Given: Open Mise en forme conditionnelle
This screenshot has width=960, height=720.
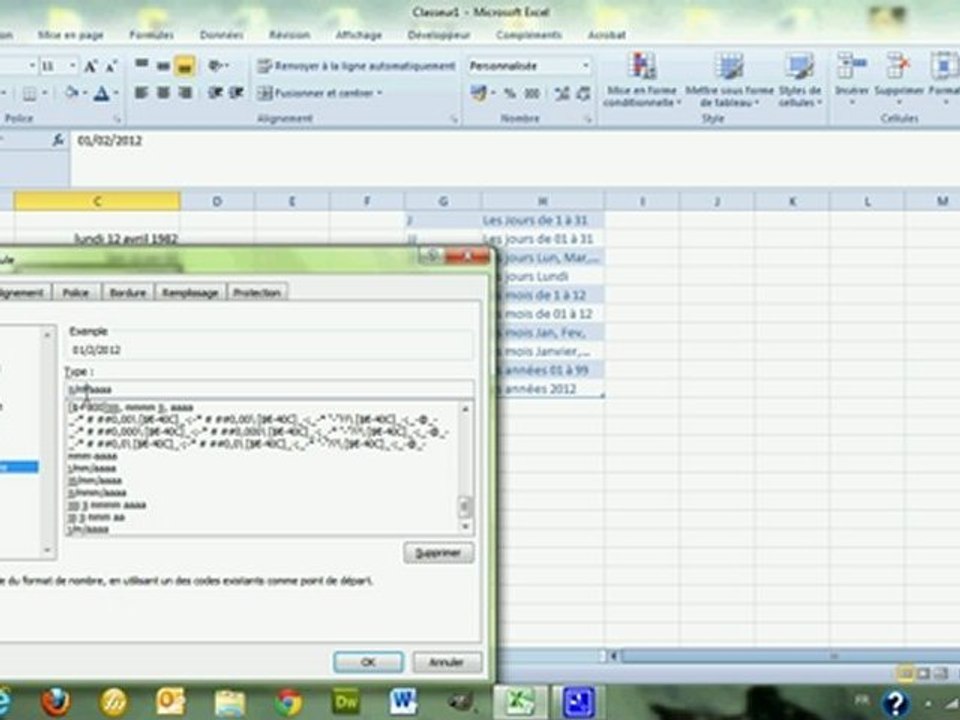Looking at the screenshot, I should coord(642,80).
